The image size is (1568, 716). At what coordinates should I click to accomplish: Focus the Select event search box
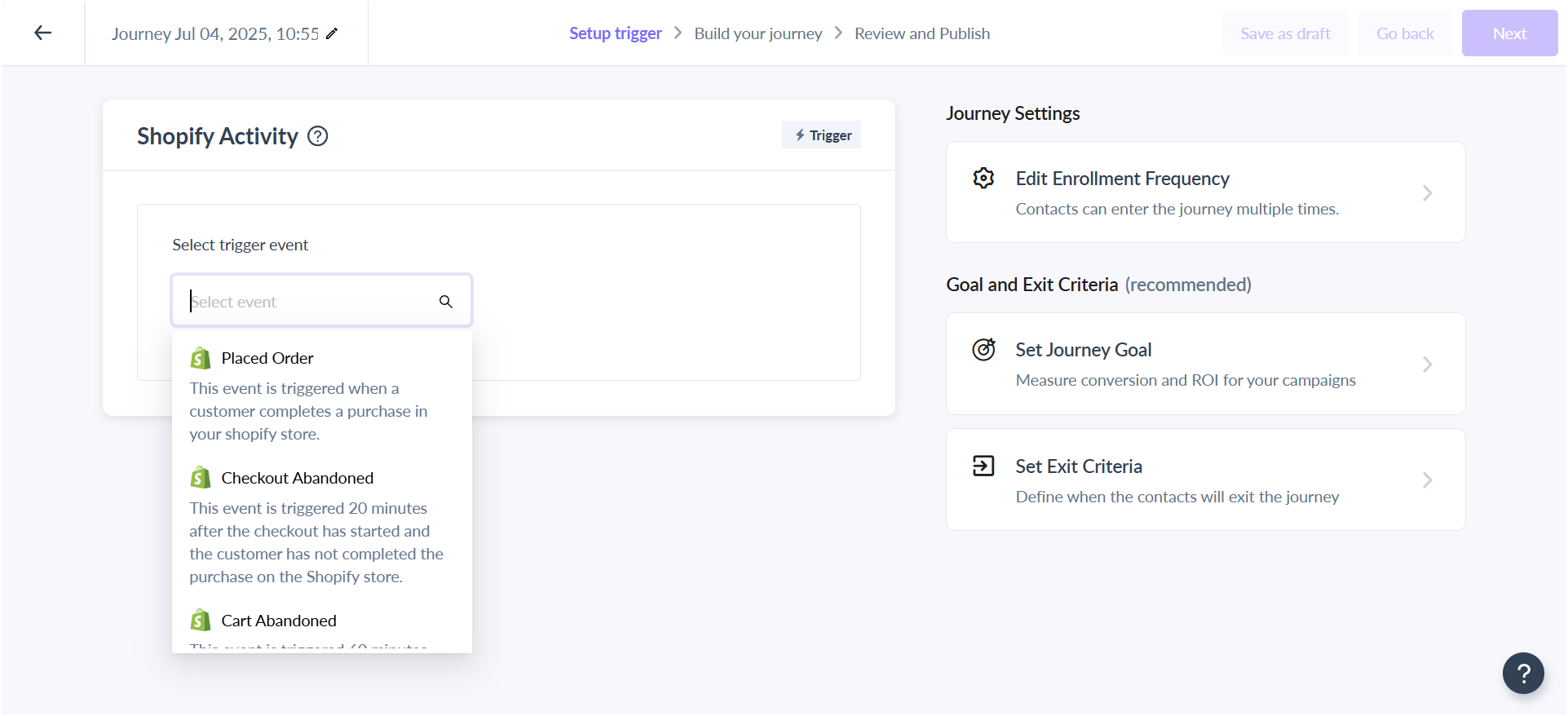point(321,301)
